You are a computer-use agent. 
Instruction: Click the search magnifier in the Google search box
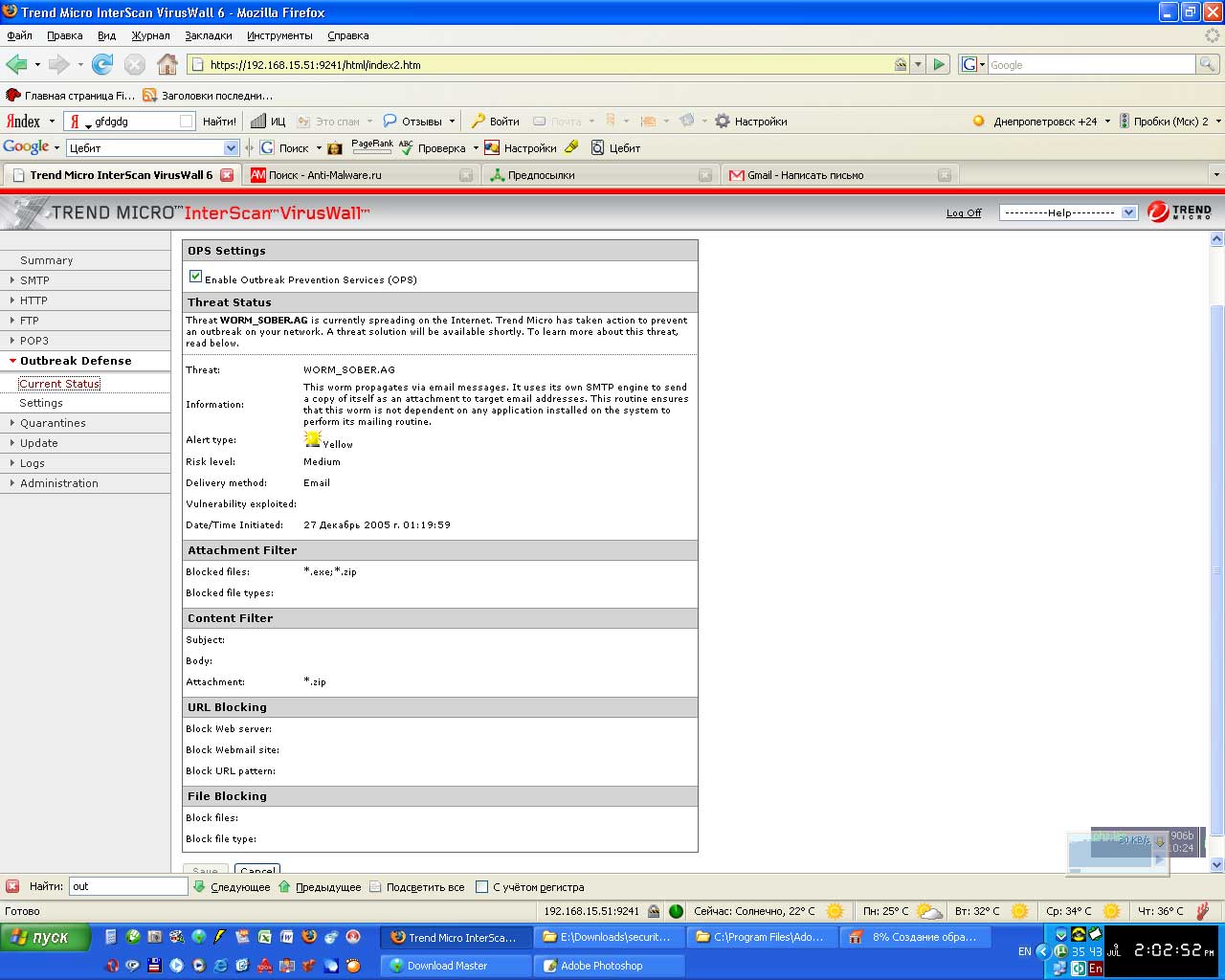[x=1208, y=64]
